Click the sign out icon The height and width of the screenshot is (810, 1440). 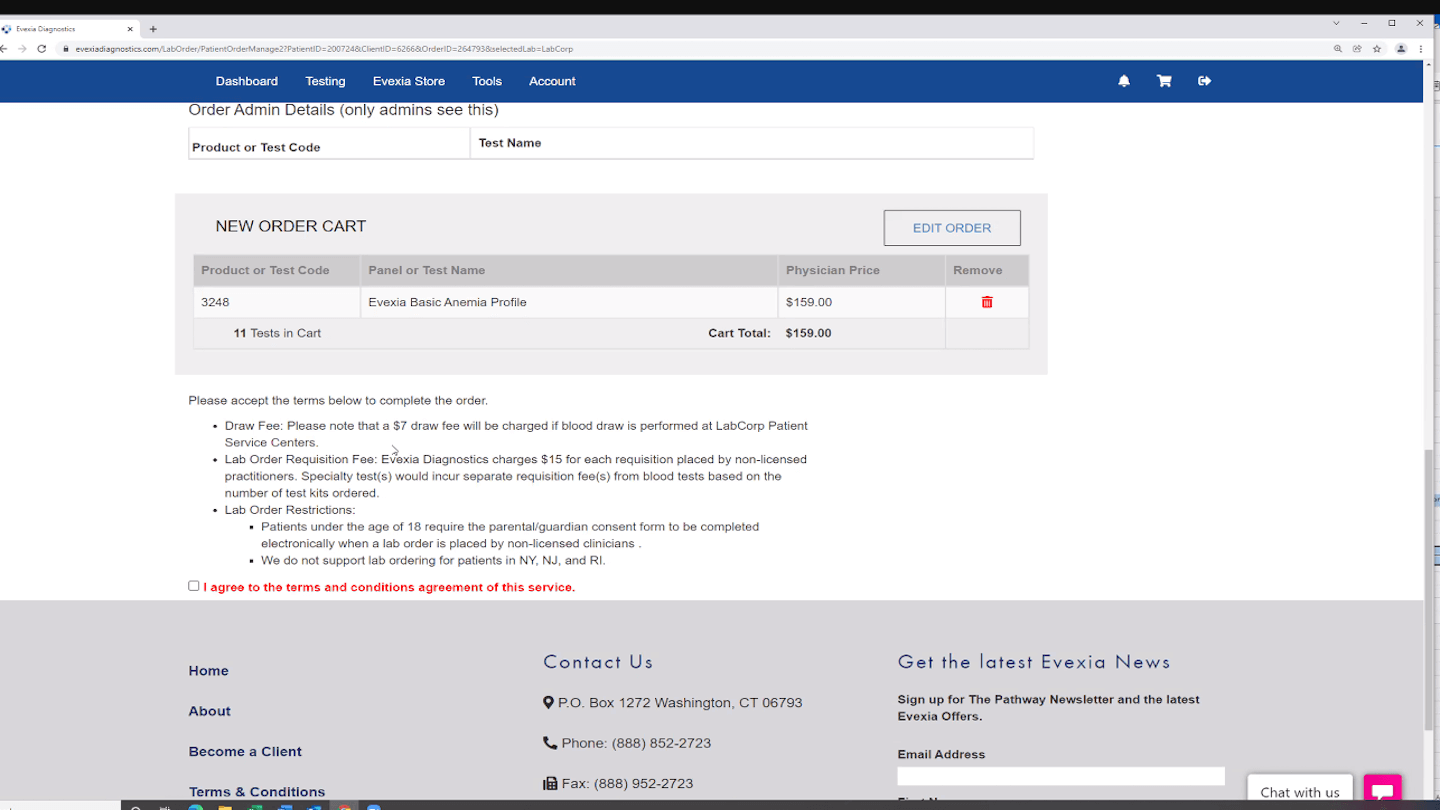pos(1204,81)
